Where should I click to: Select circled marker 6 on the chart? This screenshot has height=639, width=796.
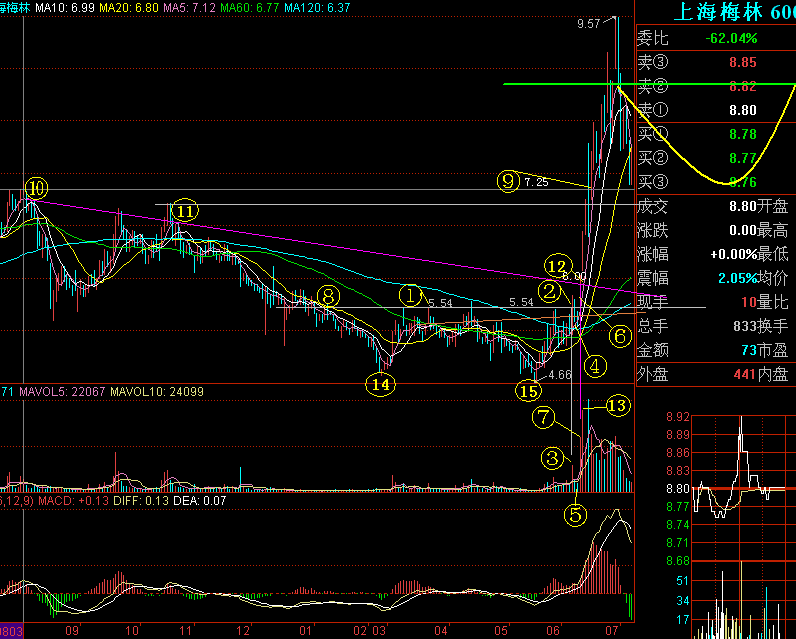click(x=620, y=336)
